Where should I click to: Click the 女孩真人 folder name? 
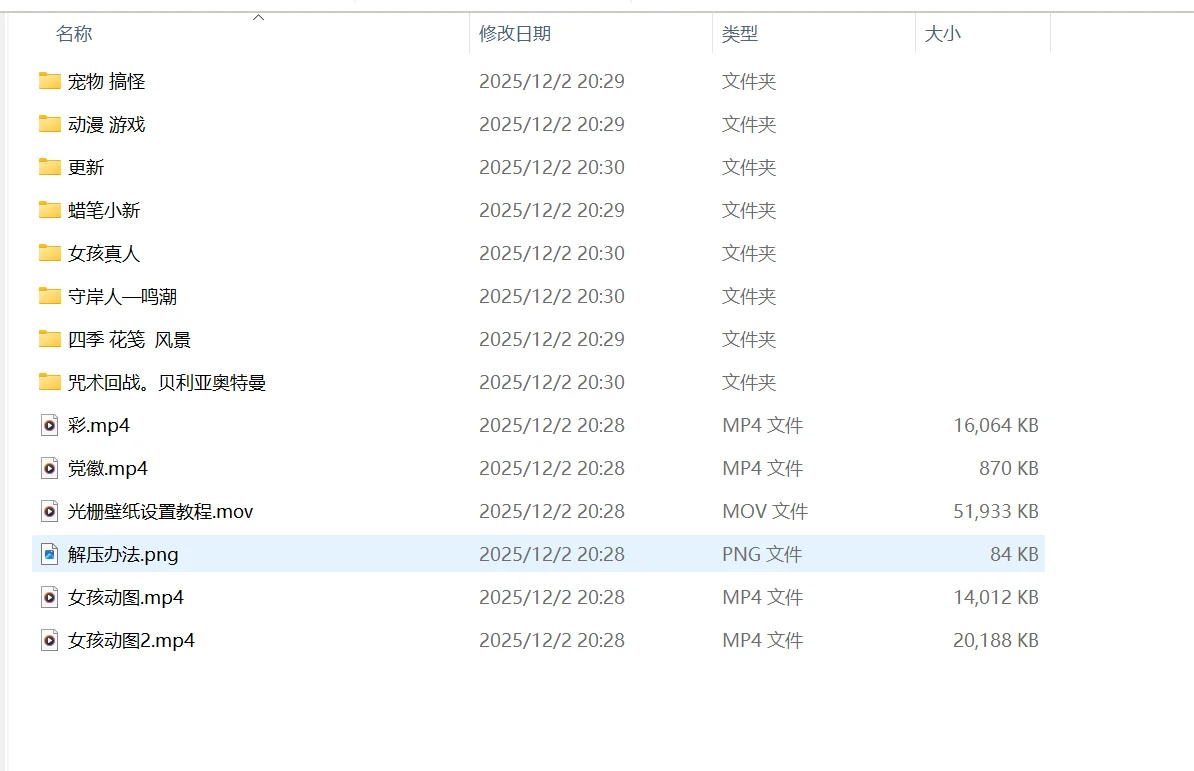[x=103, y=253]
